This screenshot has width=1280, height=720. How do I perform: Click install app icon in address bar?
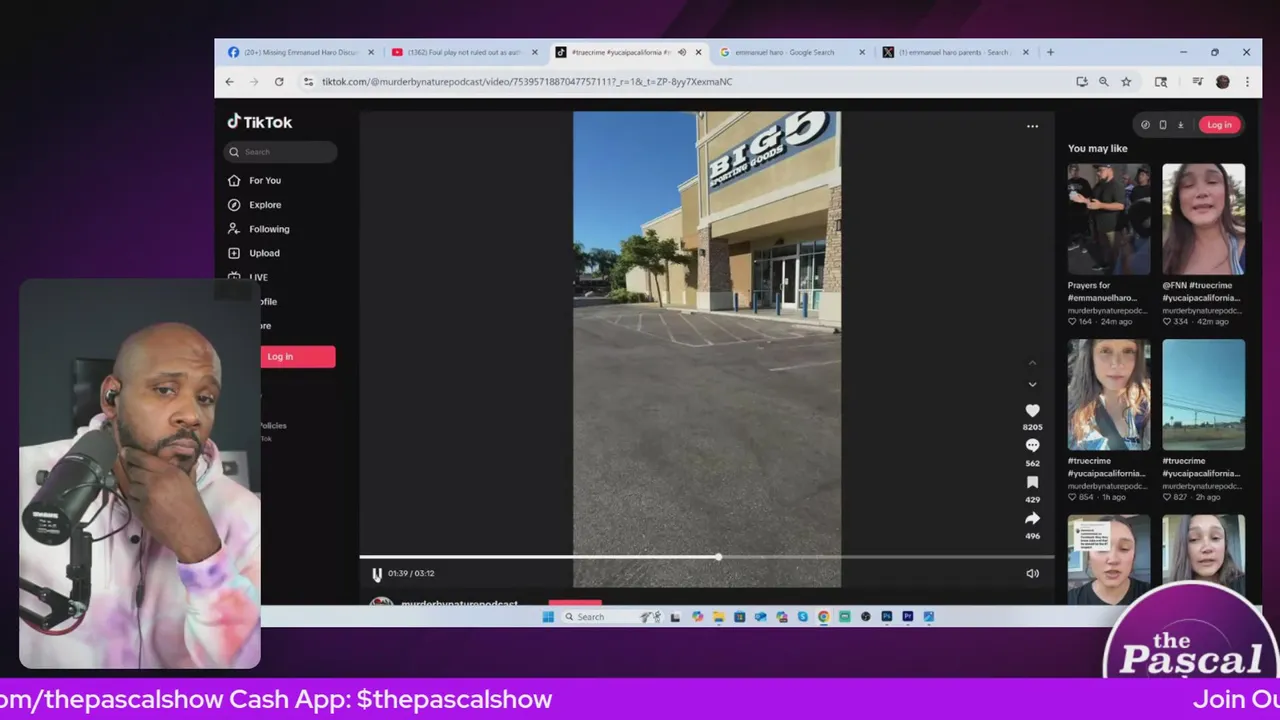coord(1082,82)
